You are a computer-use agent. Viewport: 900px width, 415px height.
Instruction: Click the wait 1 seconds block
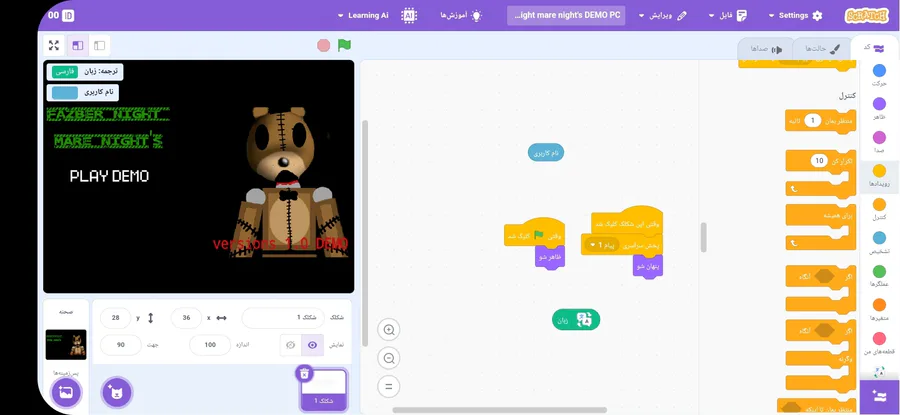coord(820,121)
